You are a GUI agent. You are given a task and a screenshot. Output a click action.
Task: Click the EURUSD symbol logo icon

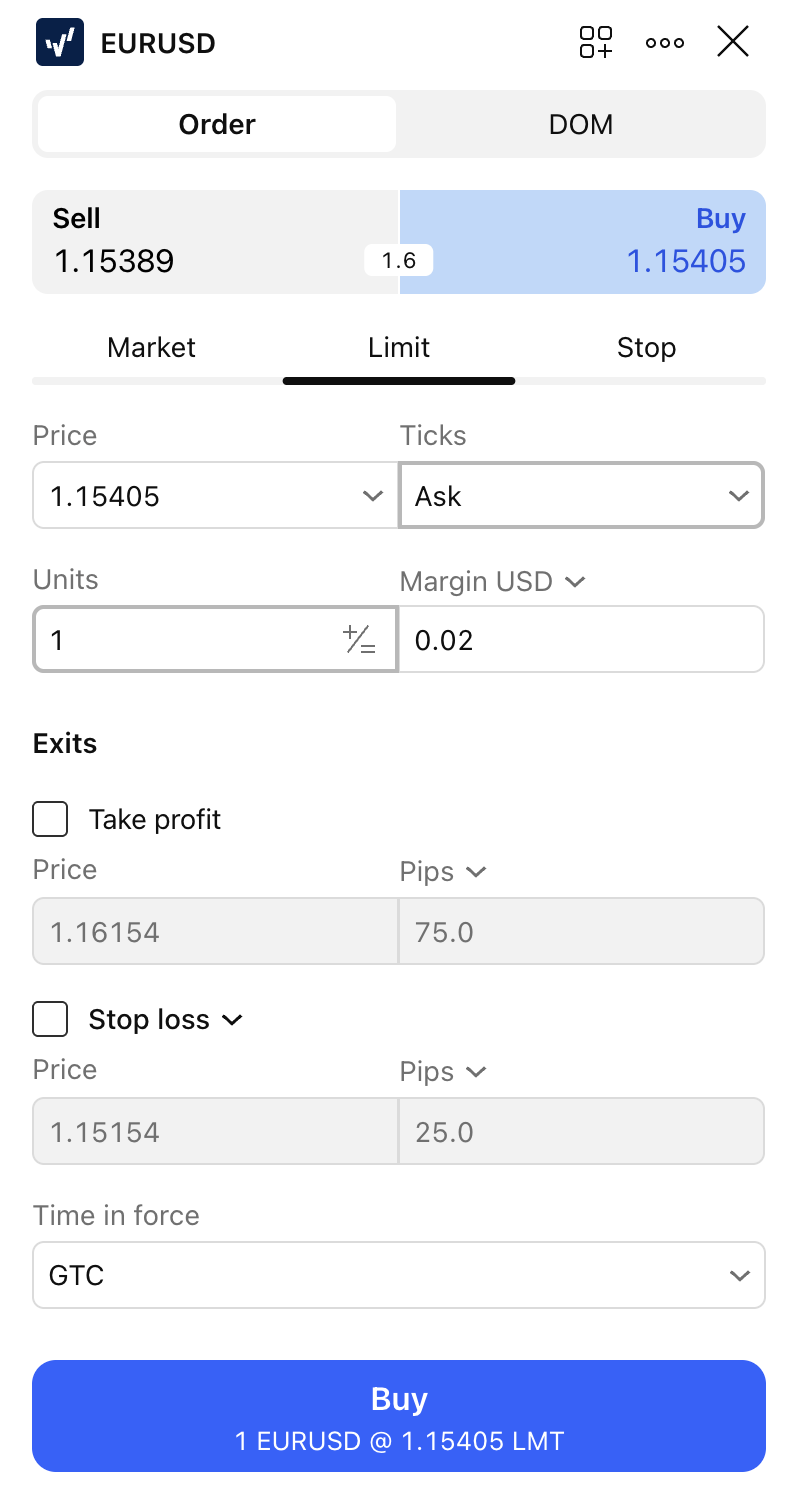pos(60,43)
